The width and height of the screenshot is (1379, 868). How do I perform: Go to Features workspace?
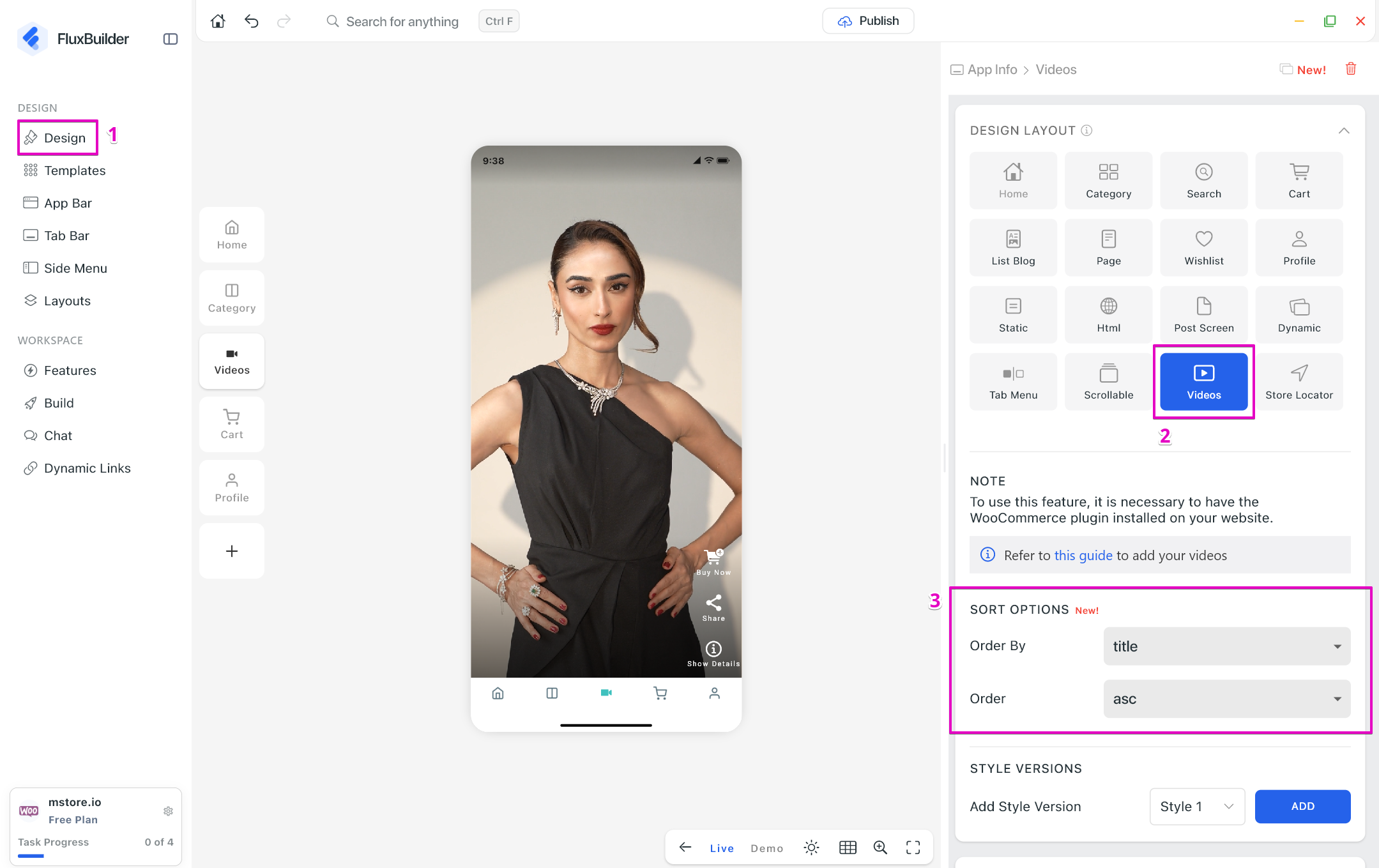point(60,370)
